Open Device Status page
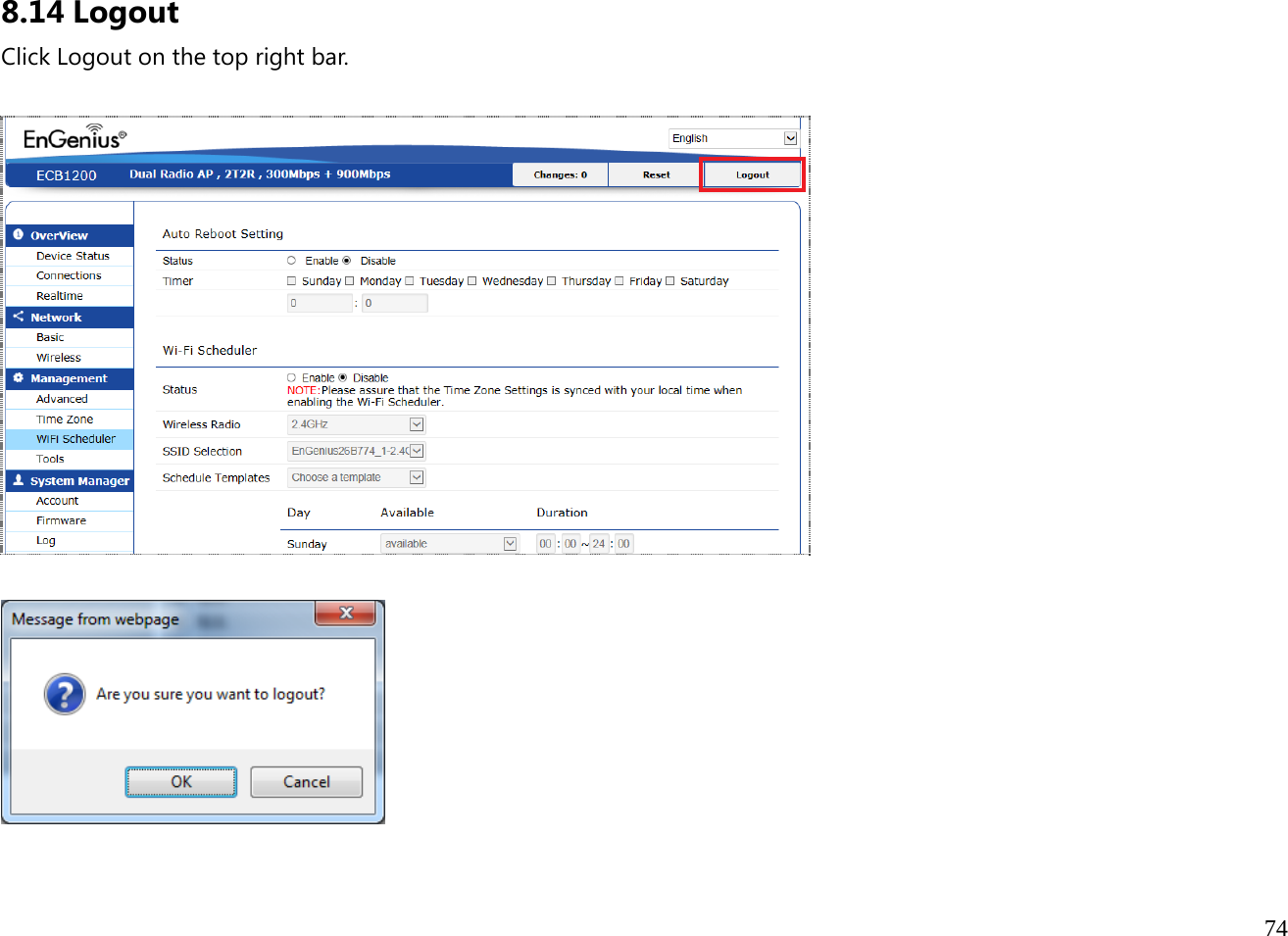 pyautogui.click(x=71, y=256)
